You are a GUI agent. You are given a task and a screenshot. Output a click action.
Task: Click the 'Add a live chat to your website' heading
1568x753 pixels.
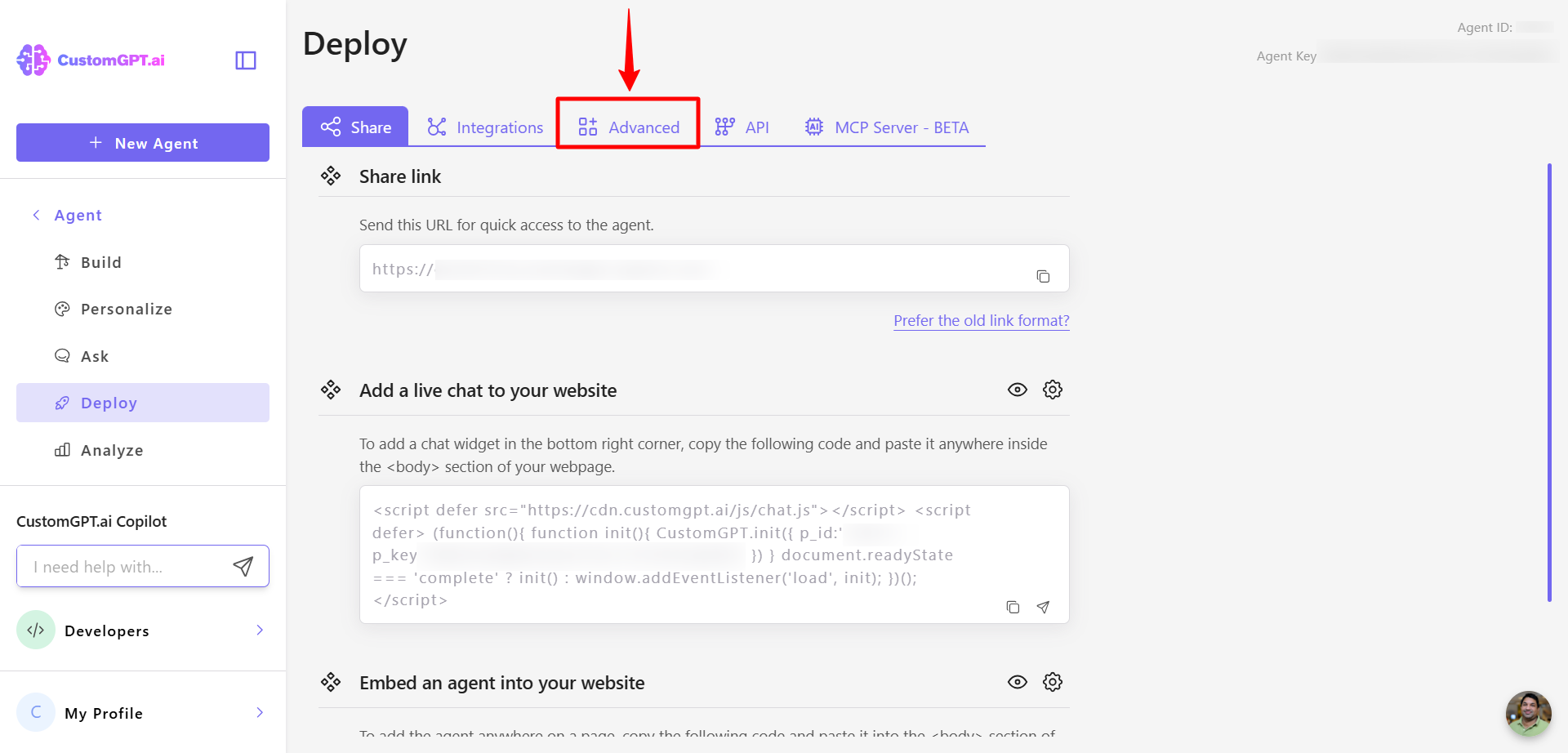488,390
